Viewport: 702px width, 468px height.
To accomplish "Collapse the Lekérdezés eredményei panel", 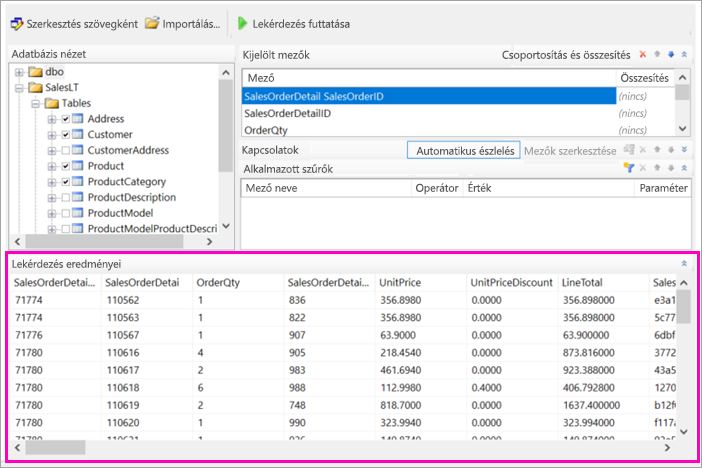I will click(x=684, y=263).
